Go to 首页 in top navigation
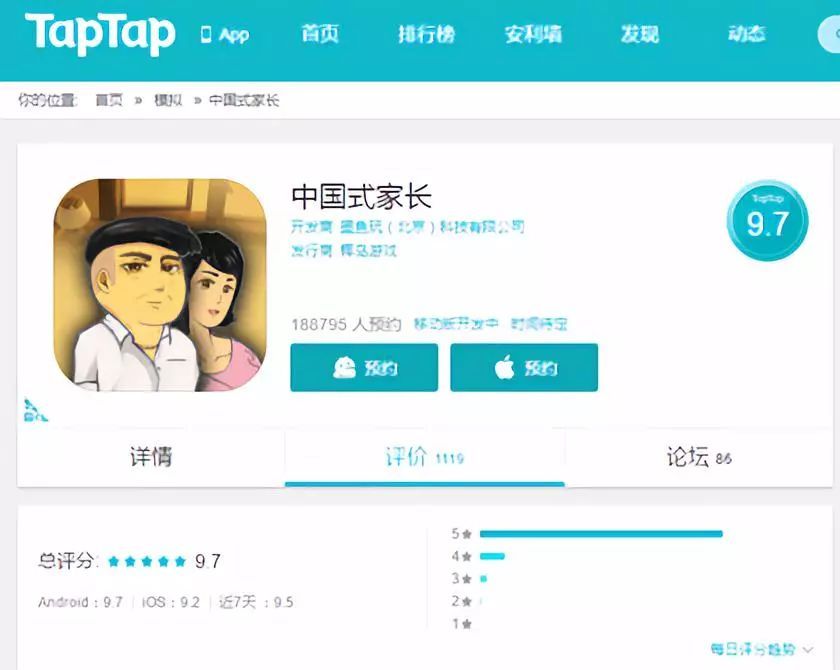This screenshot has width=840, height=670. (320, 34)
